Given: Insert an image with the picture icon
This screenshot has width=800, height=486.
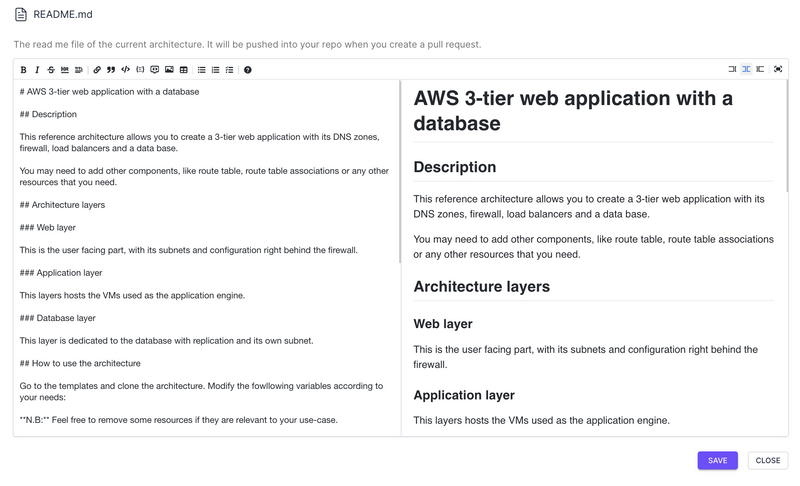Looking at the screenshot, I should [x=169, y=70].
